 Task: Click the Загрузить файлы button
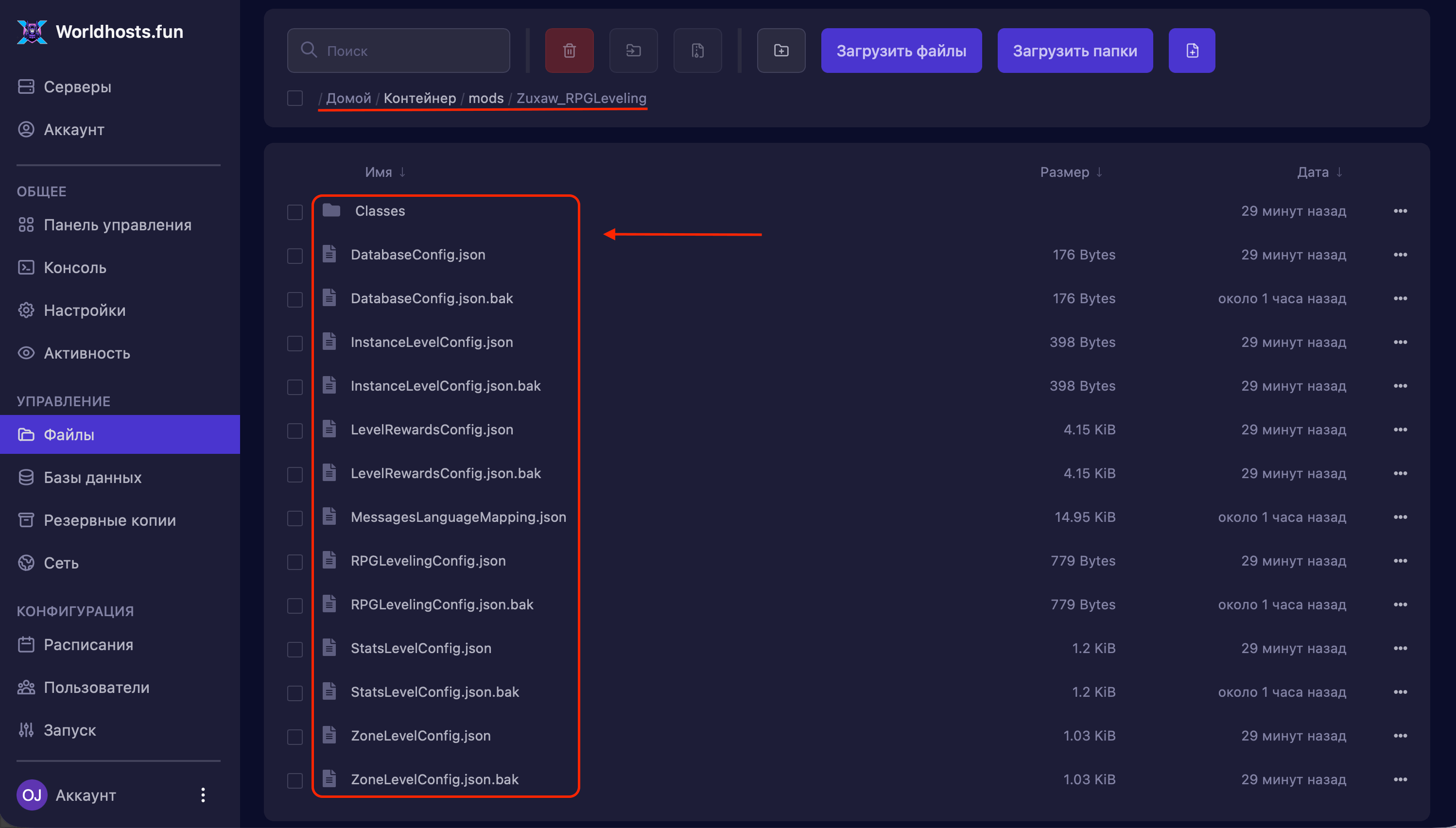point(901,51)
